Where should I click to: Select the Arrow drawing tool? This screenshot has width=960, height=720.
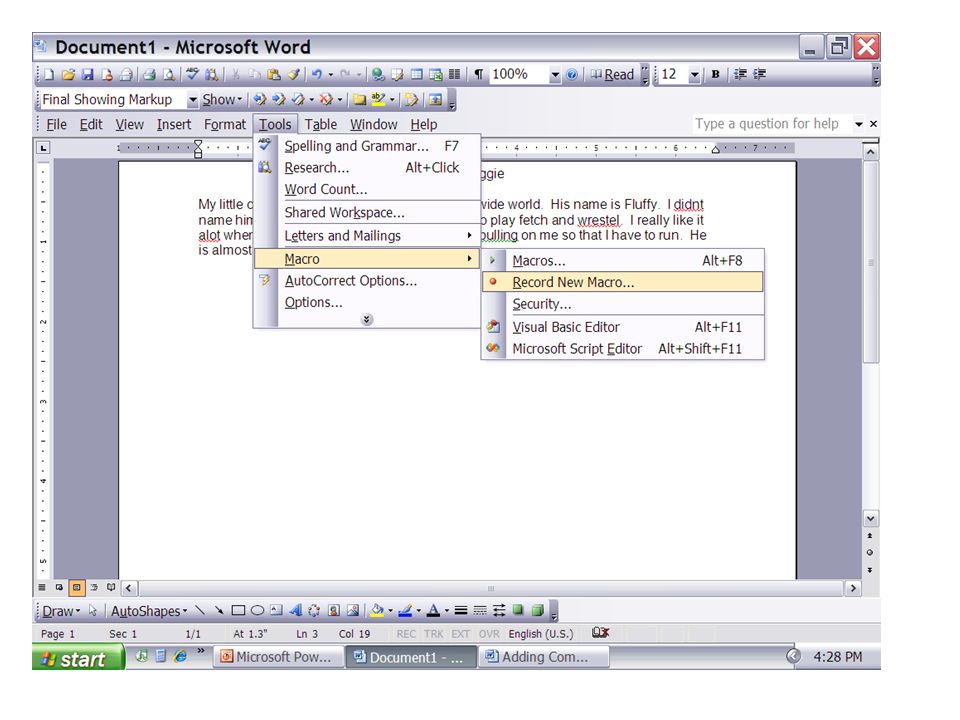tap(219, 610)
